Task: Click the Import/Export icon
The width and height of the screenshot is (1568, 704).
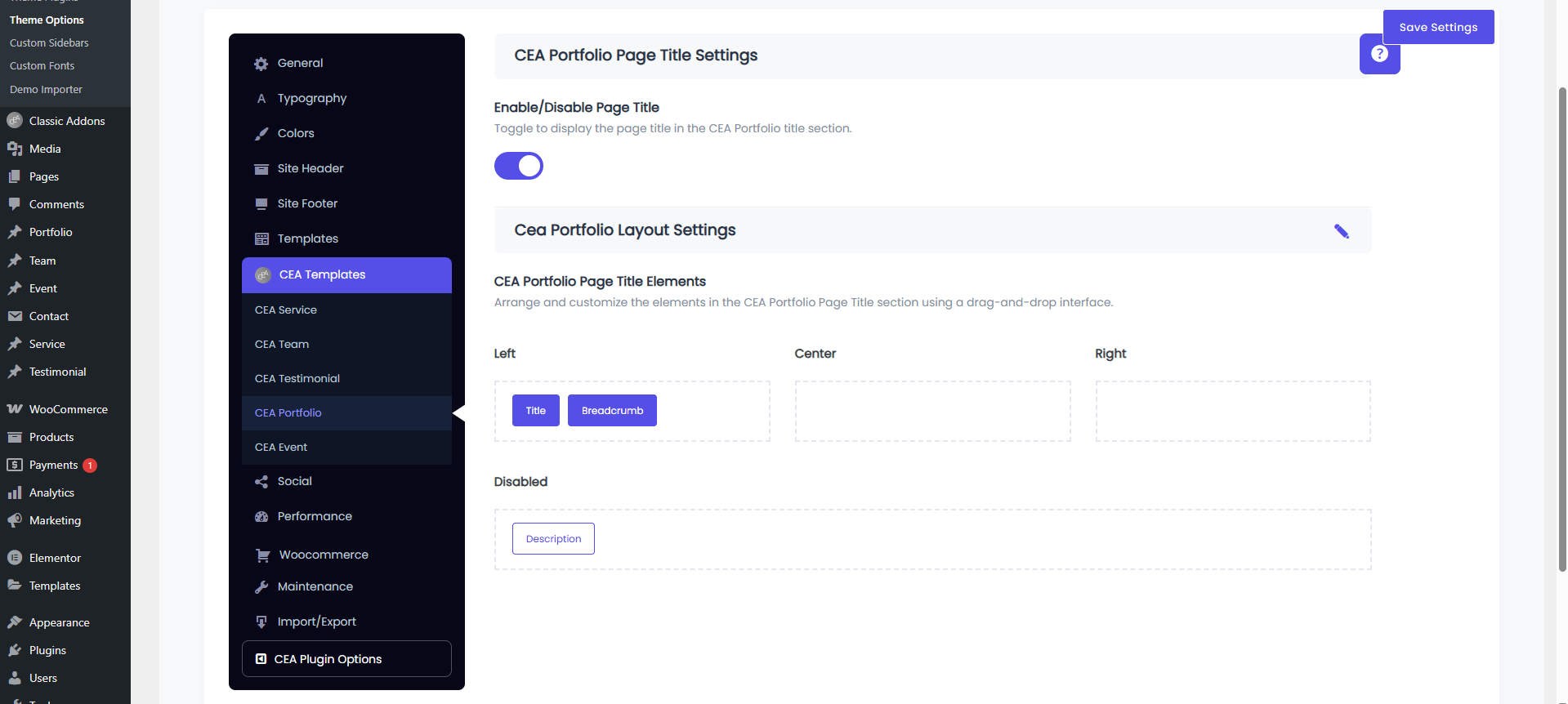Action: (261, 622)
